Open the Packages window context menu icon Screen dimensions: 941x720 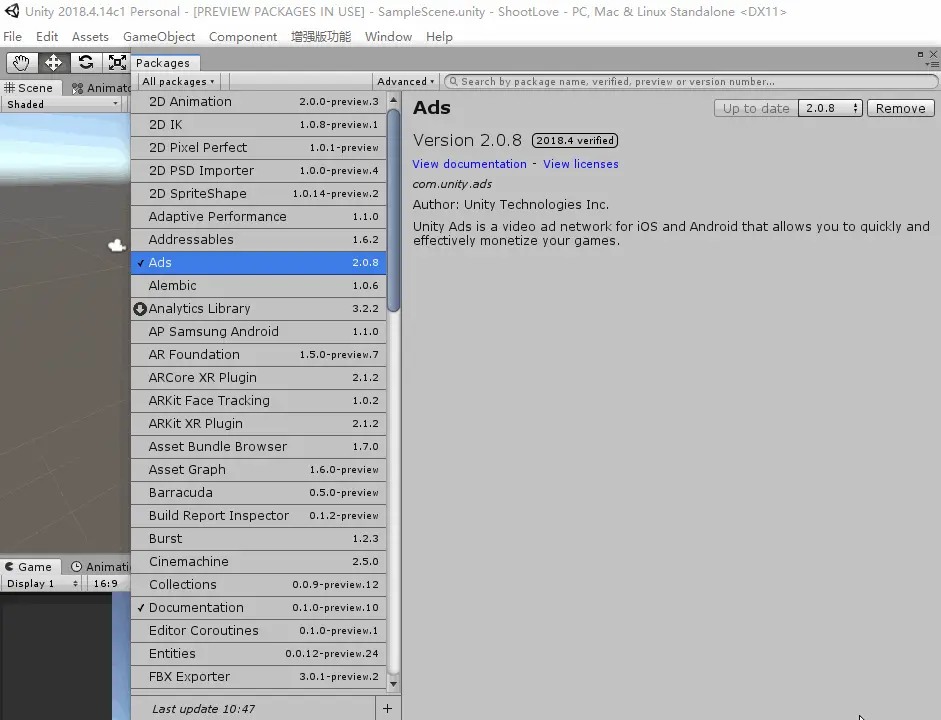(932, 64)
